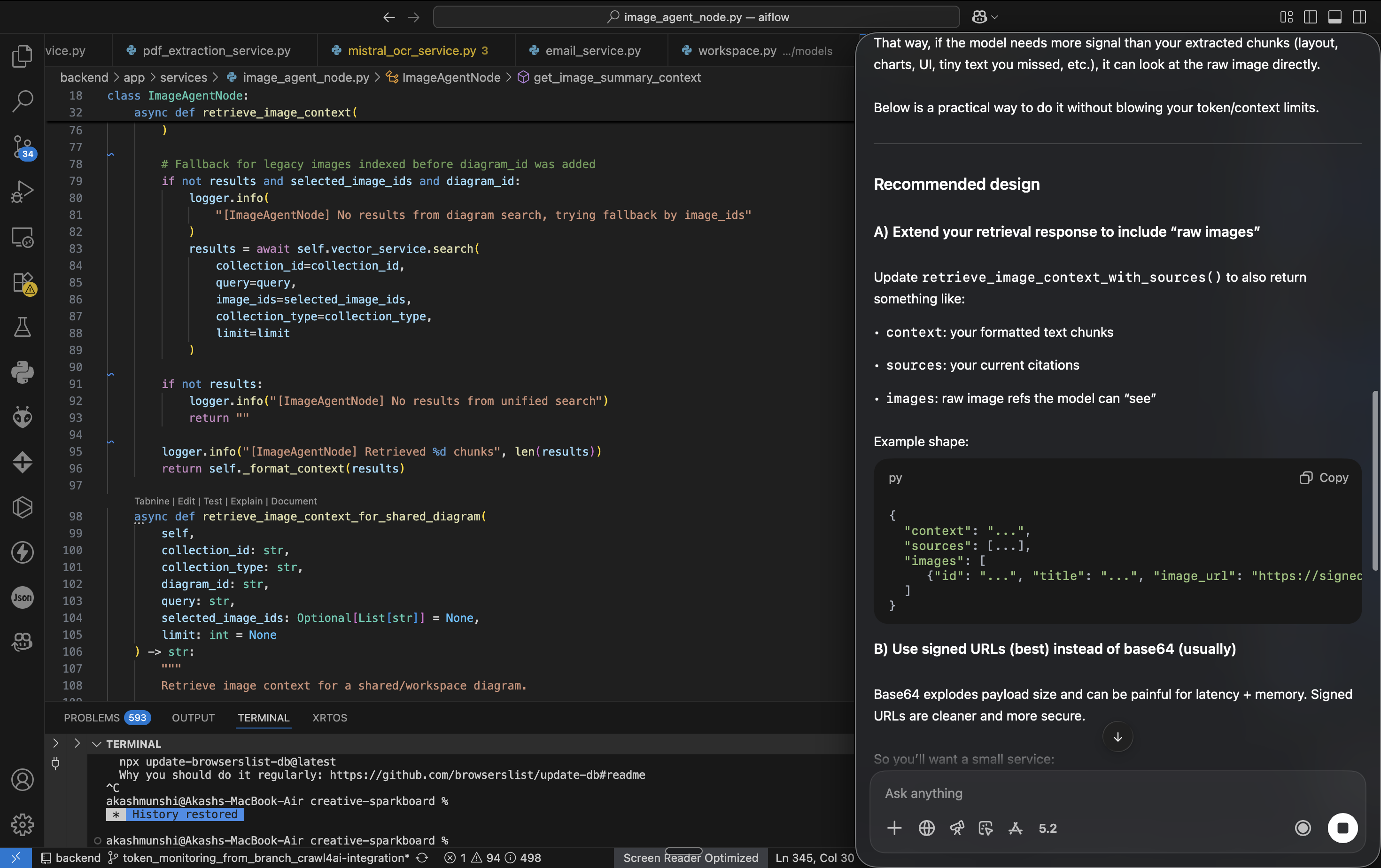Open Source Control with 34 badge
This screenshot has height=868, width=1381.
pos(22,147)
